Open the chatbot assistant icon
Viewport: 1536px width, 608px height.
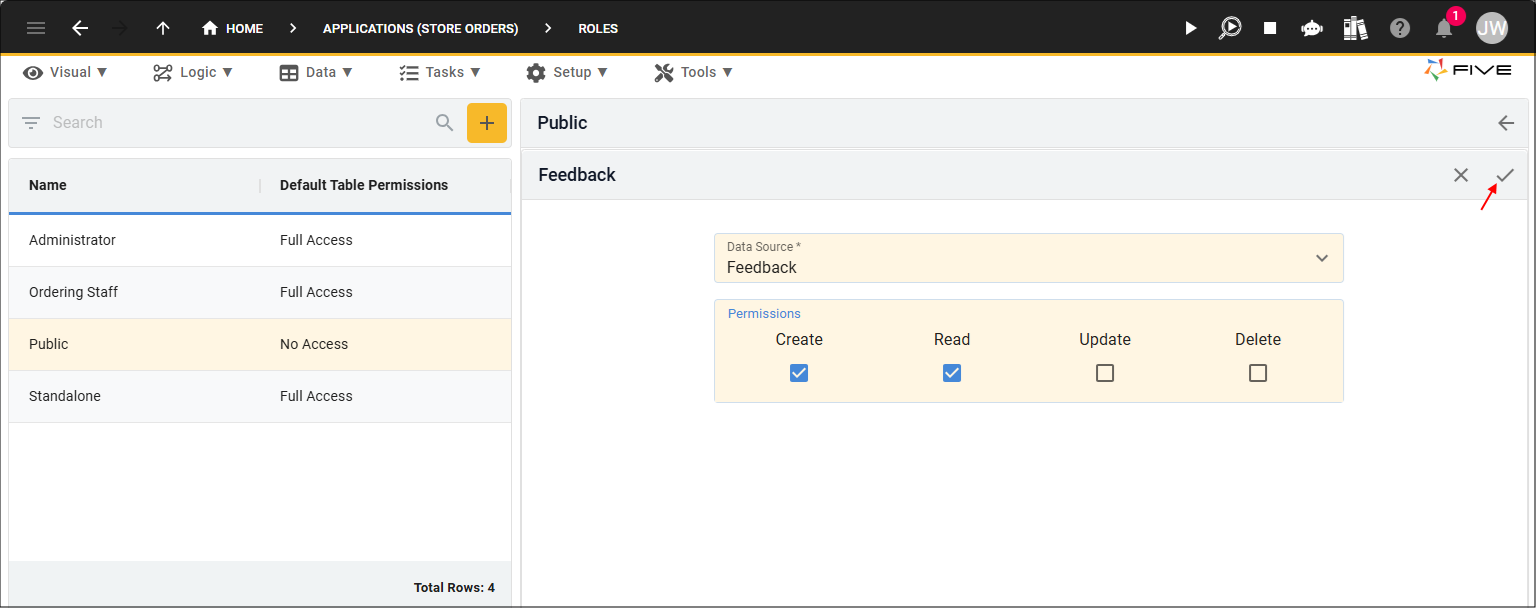click(x=1312, y=28)
